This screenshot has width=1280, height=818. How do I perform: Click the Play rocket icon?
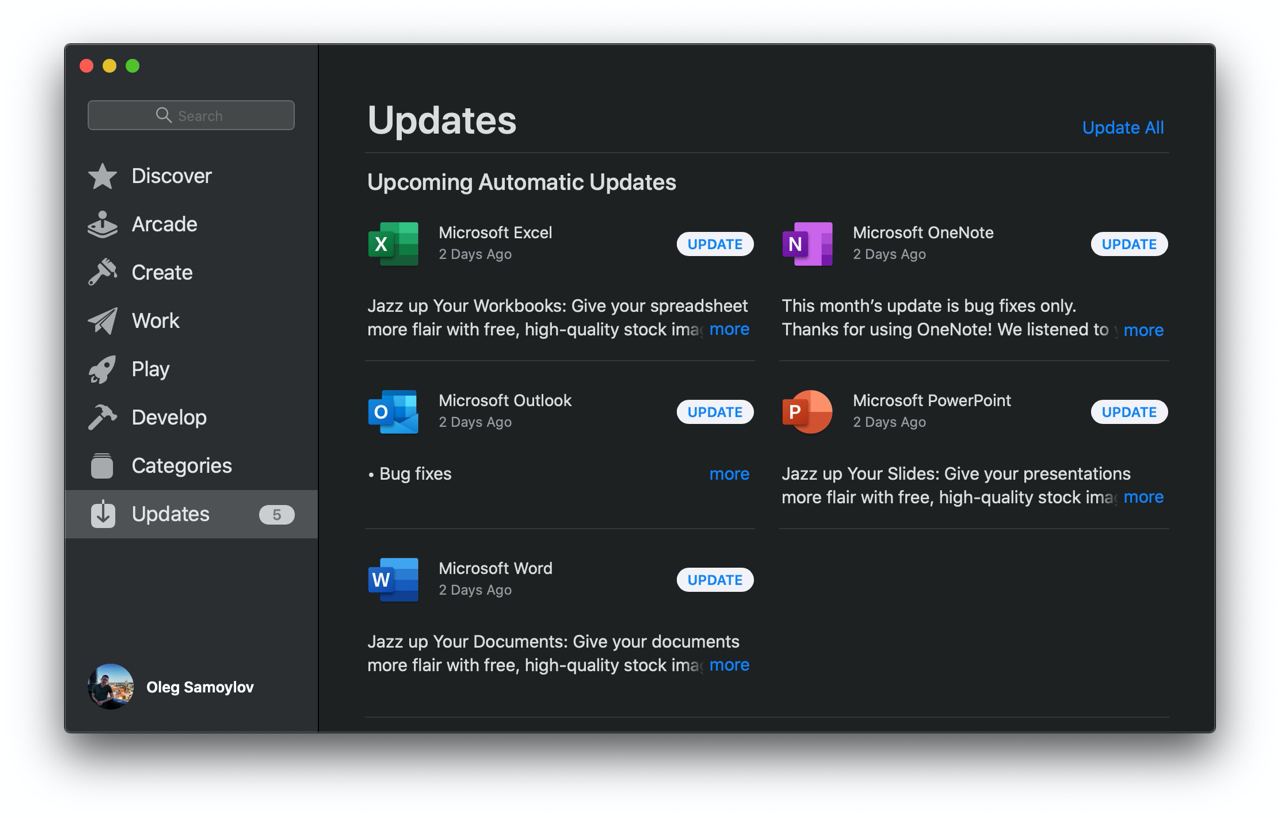[x=102, y=369]
